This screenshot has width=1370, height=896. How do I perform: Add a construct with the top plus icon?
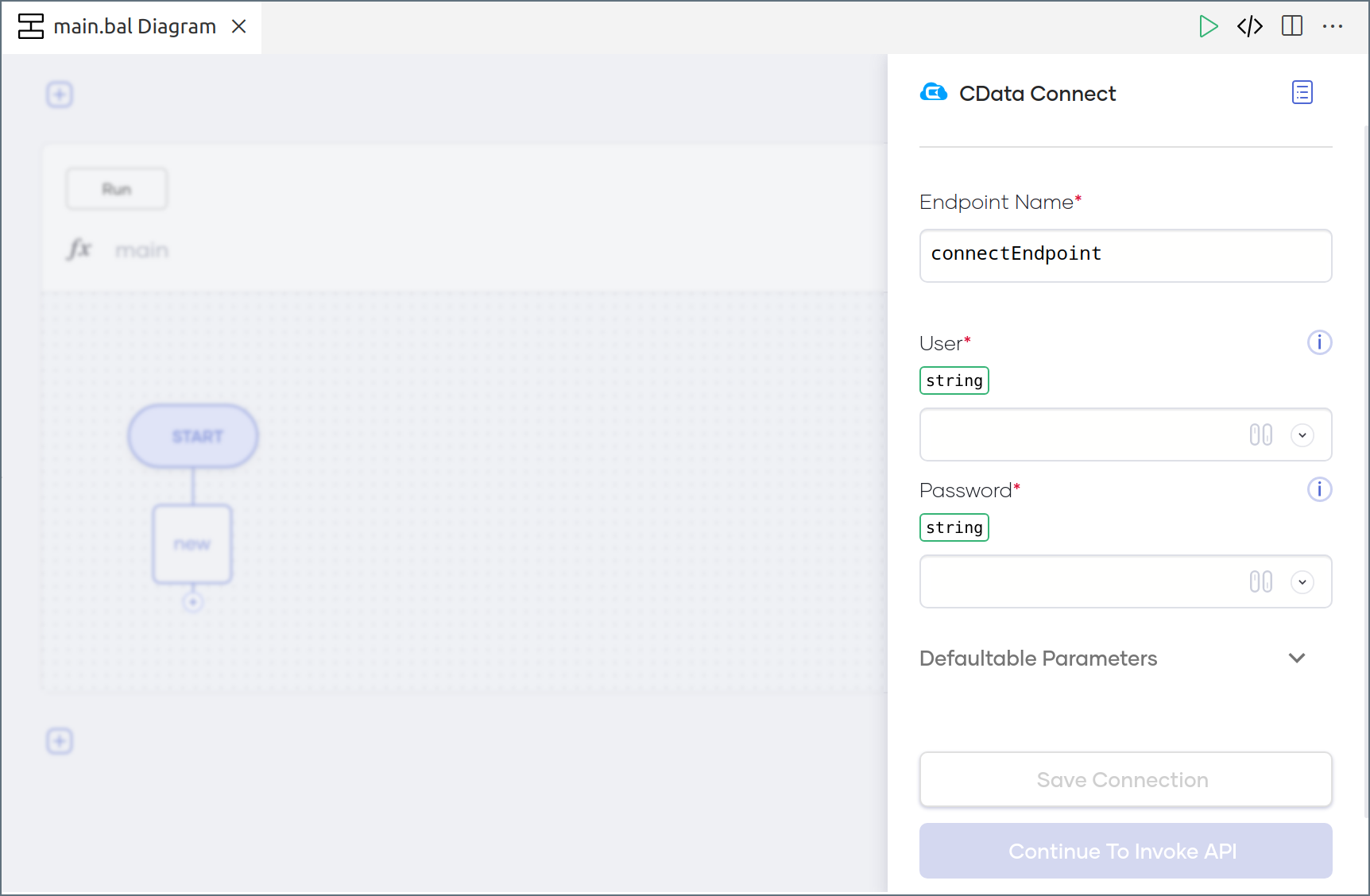[x=60, y=95]
